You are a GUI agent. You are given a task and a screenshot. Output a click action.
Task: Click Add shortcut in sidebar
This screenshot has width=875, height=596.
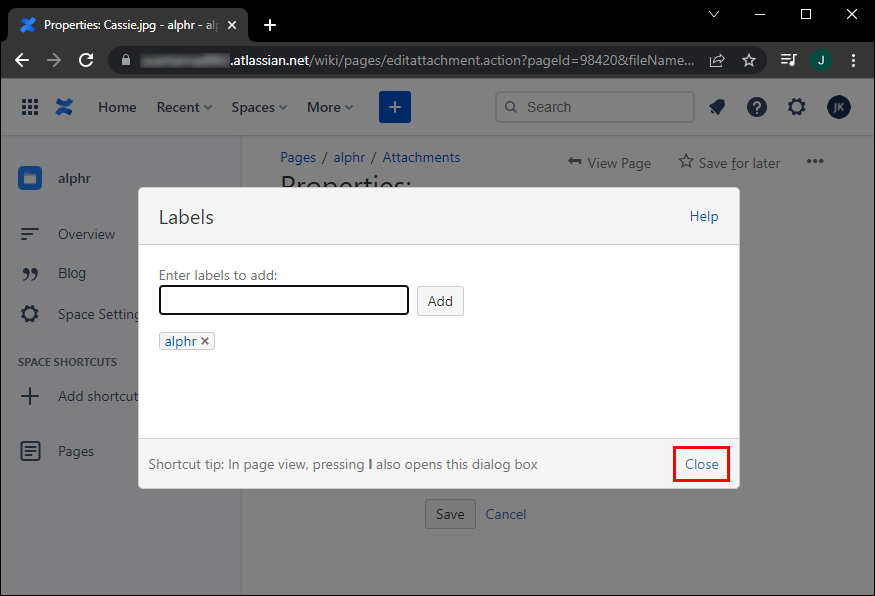[x=98, y=396]
